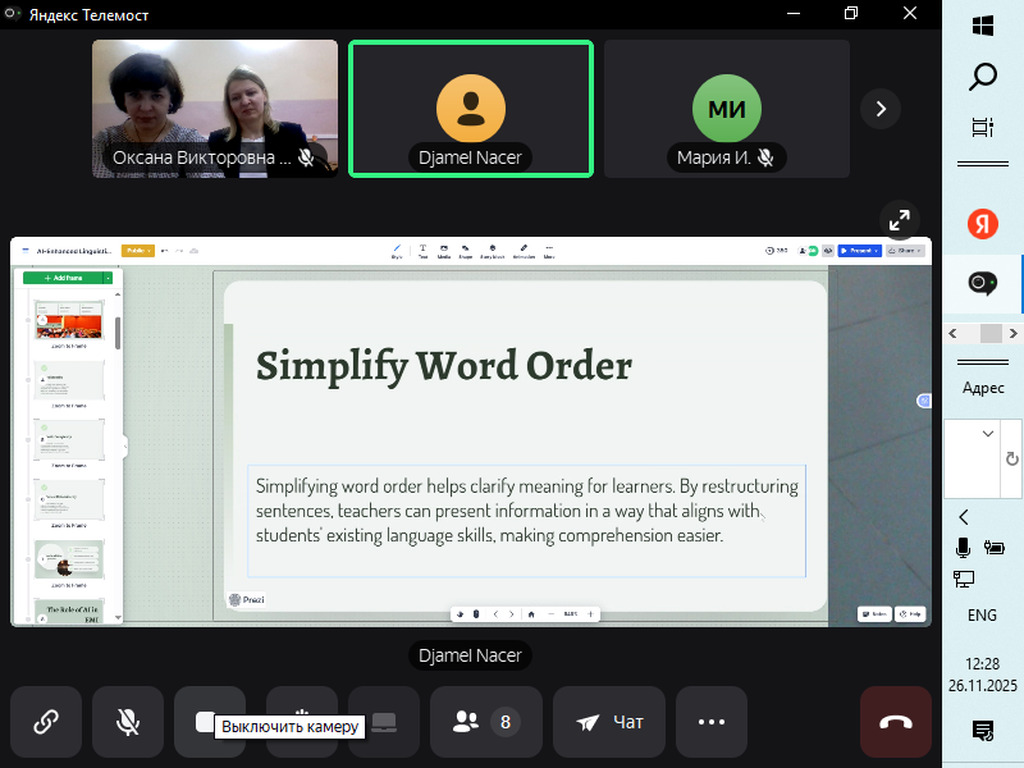This screenshot has height=768, width=1024.
Task: Open the Чат panel
Action: [608, 722]
